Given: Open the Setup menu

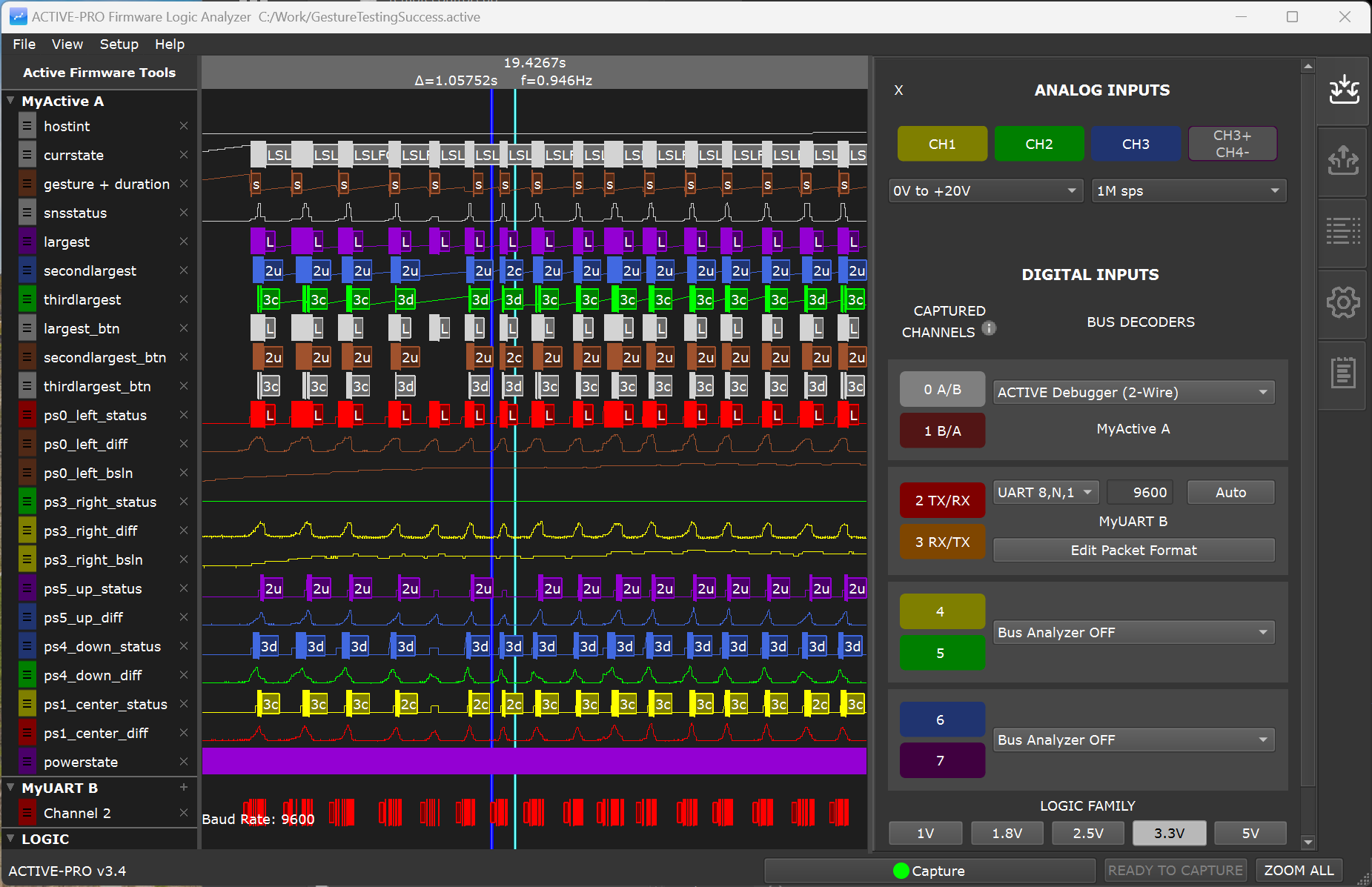Looking at the screenshot, I should [119, 44].
